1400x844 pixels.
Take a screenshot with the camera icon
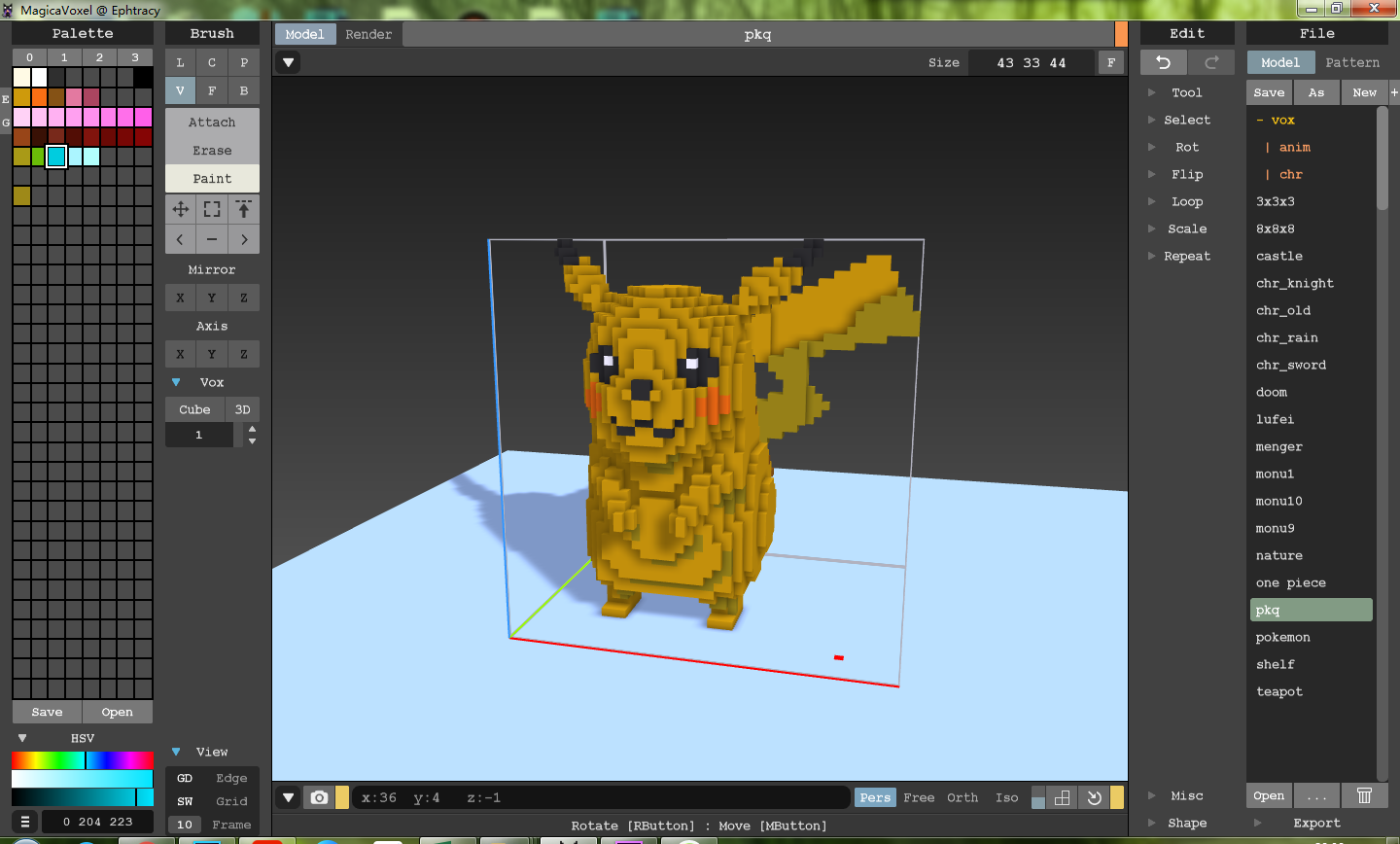(x=319, y=797)
